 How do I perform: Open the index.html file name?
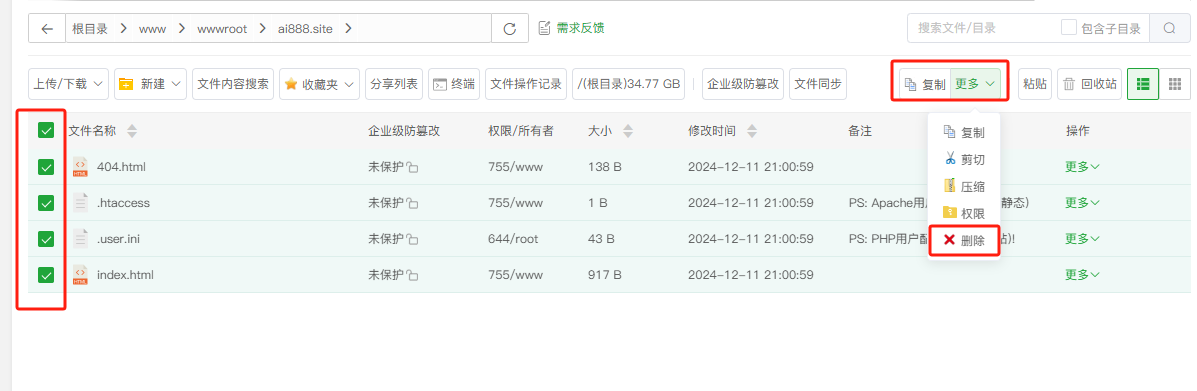pos(125,275)
